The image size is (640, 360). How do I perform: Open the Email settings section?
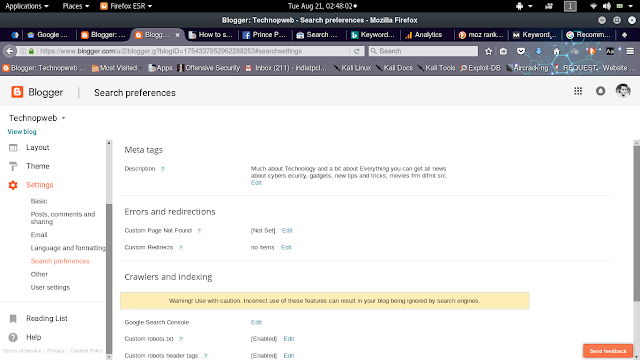pos(39,235)
